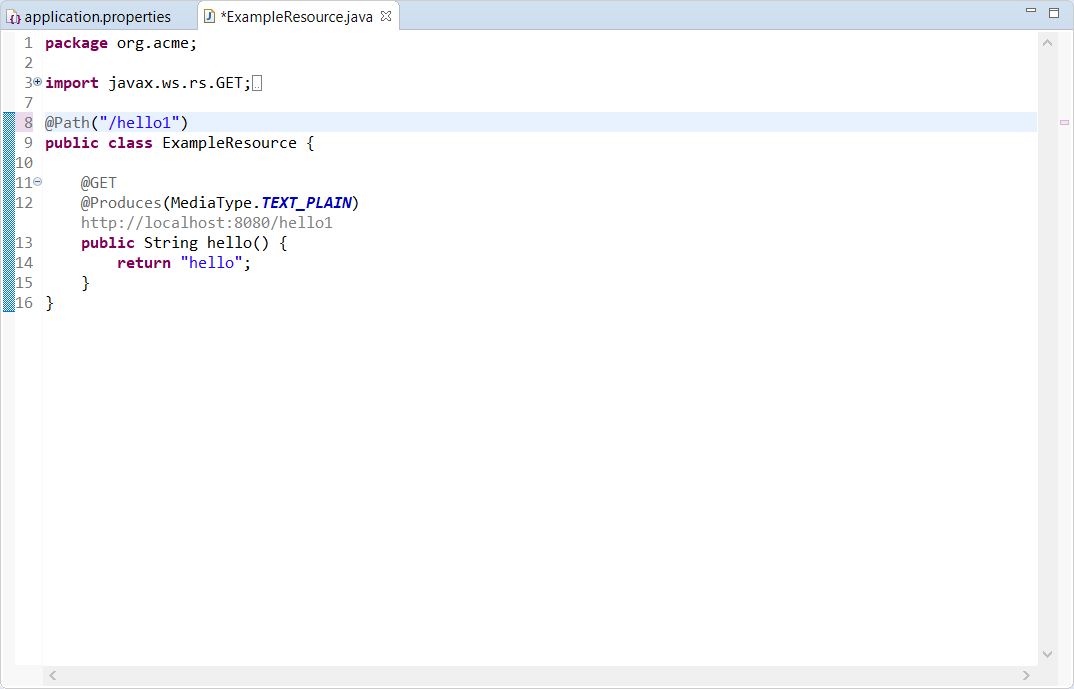Viewport: 1074px width, 689px height.
Task: Click the horizontal scrollbar right arrow
Action: coord(1026,676)
